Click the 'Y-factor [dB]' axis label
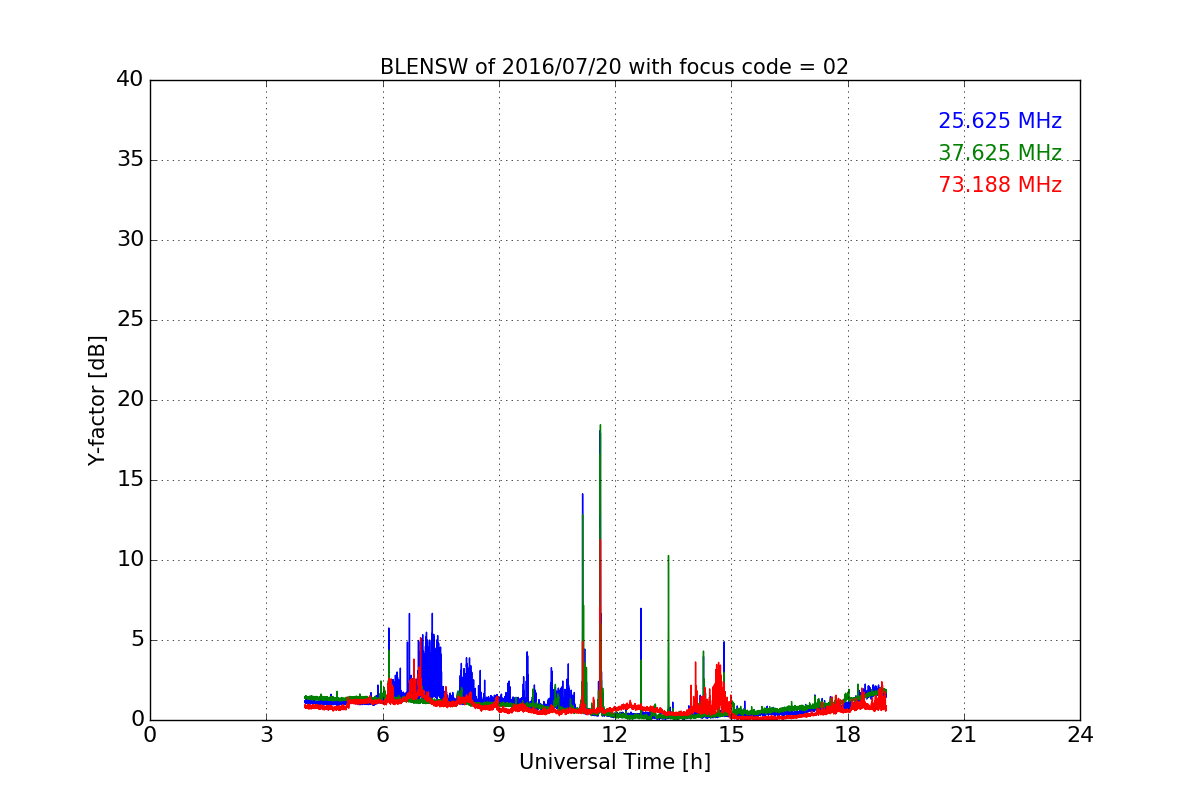1200x800 pixels. (x=97, y=400)
